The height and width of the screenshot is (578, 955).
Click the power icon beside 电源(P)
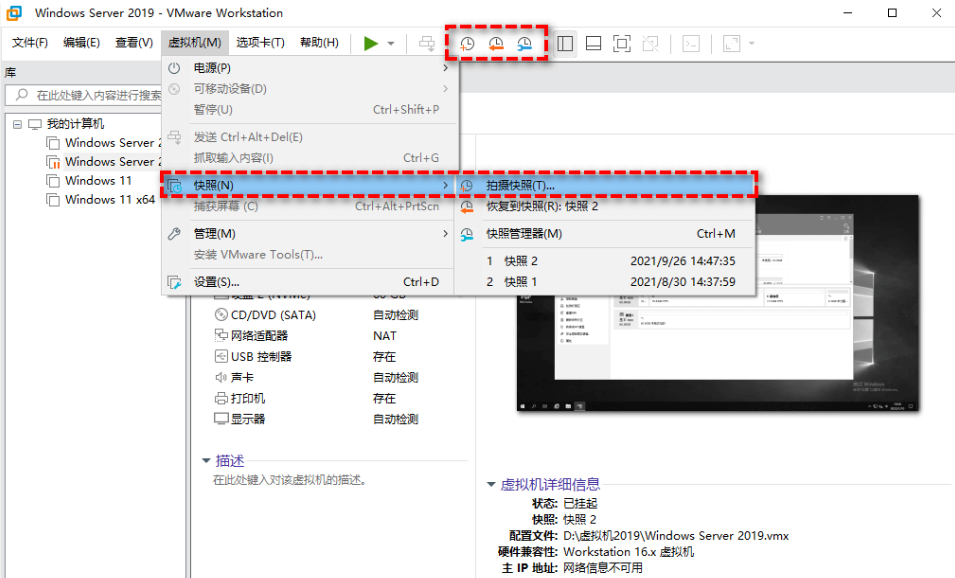pyautogui.click(x=174, y=68)
